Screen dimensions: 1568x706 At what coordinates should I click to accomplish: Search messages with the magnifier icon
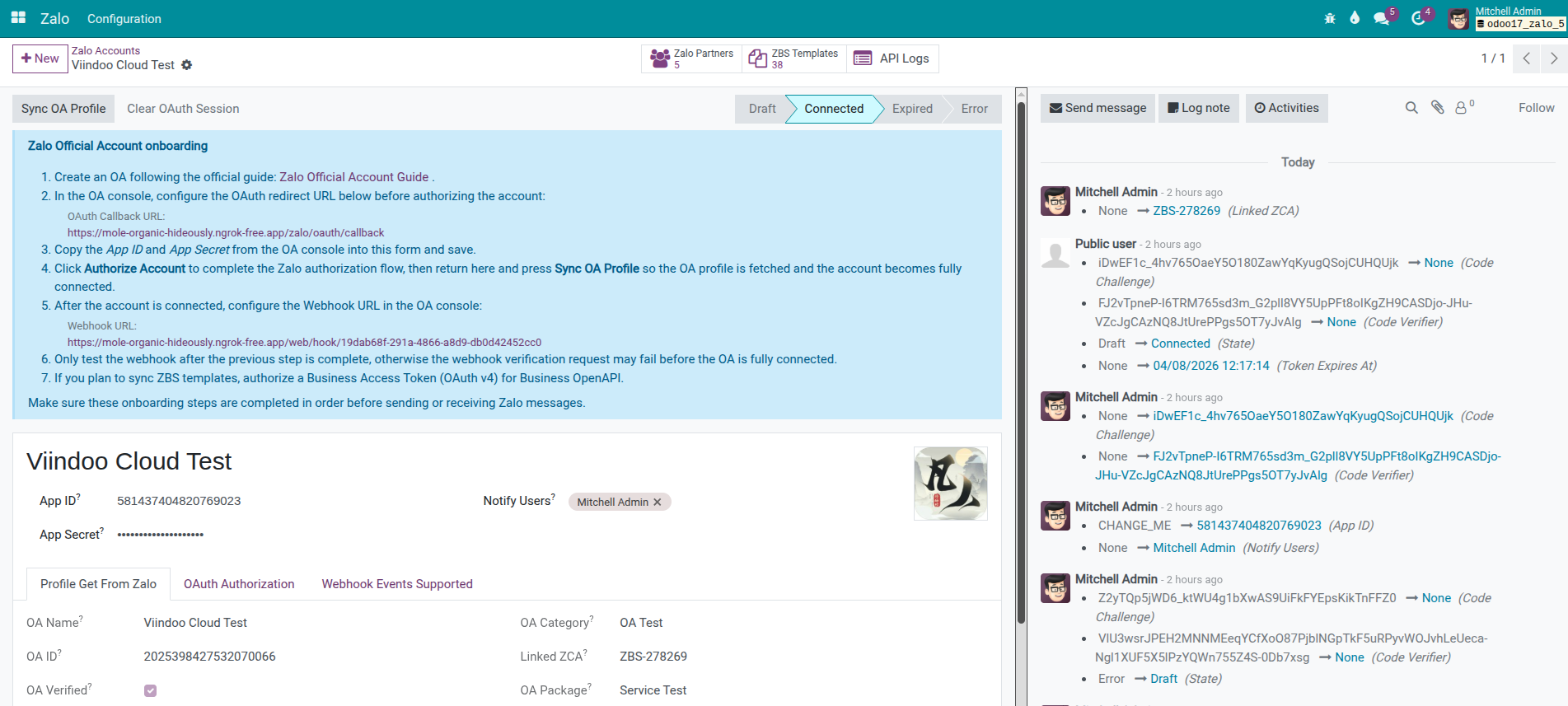click(1411, 108)
